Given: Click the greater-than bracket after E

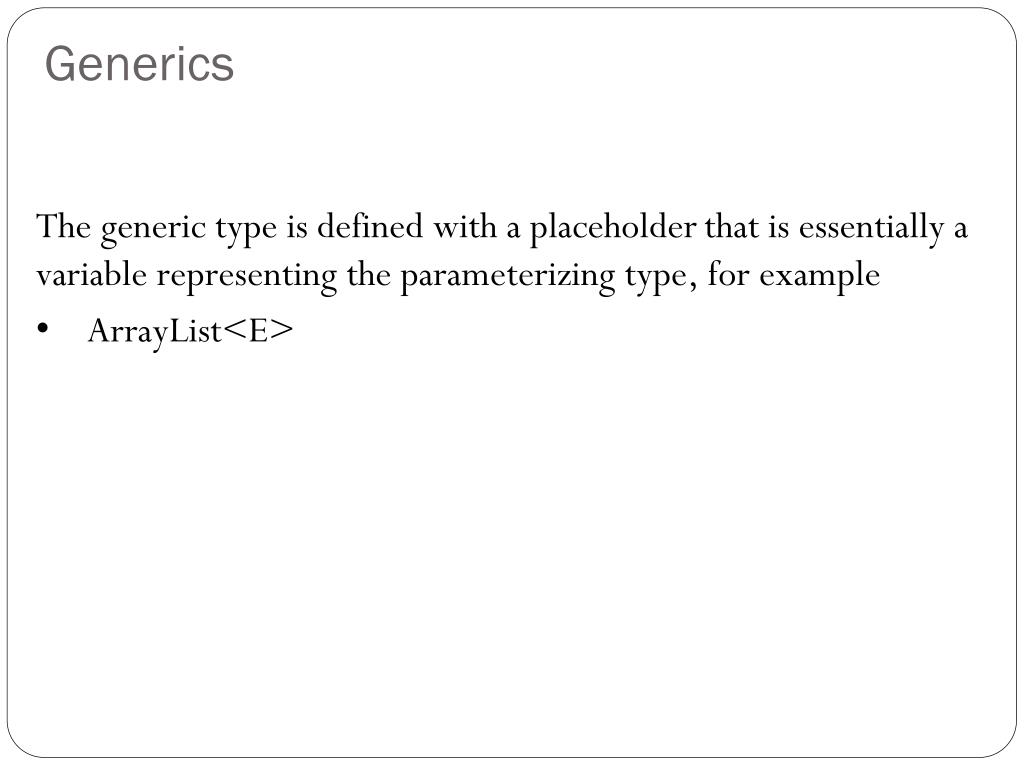Looking at the screenshot, I should pyautogui.click(x=281, y=331).
